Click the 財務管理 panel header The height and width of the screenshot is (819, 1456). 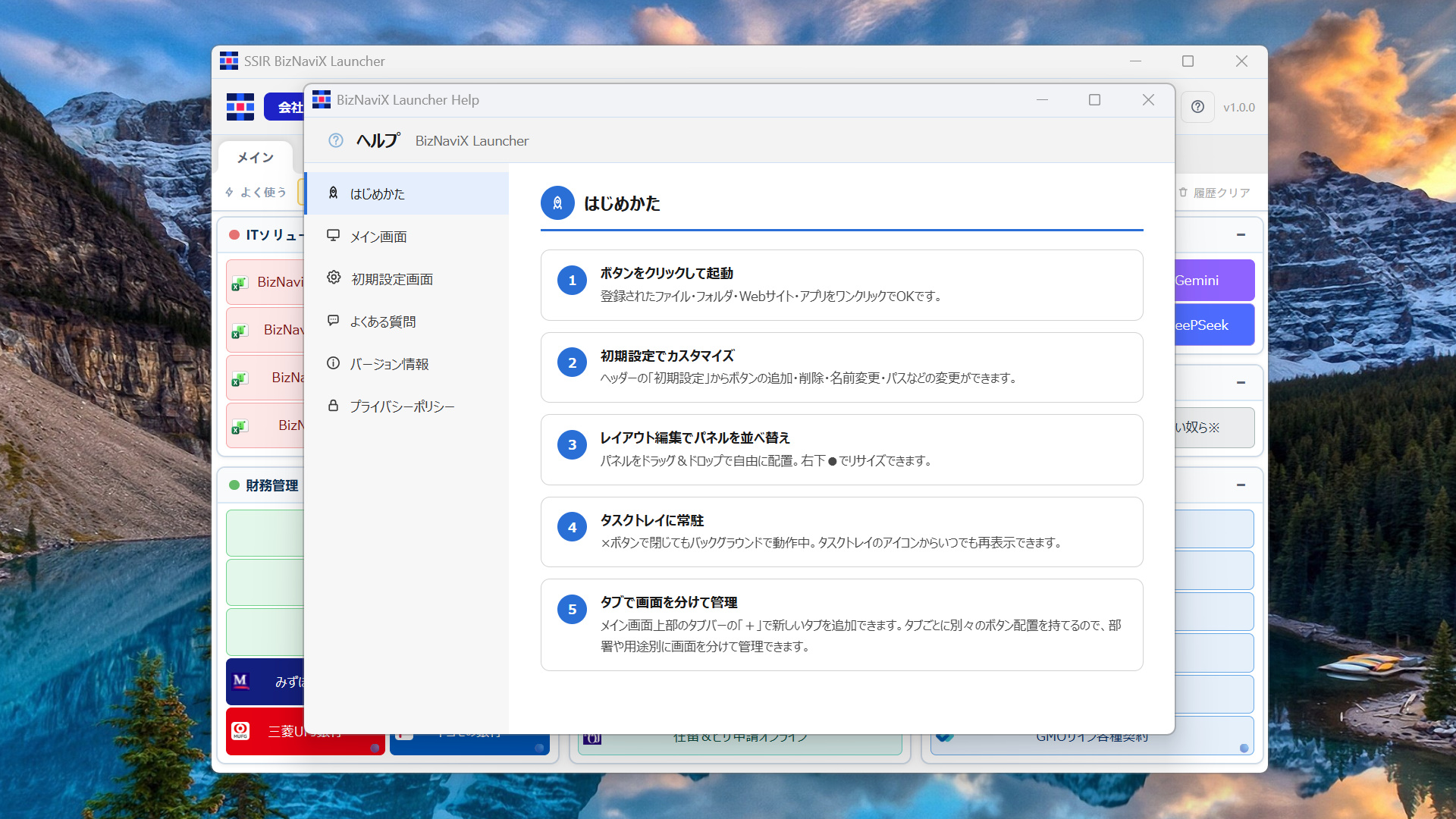[262, 485]
